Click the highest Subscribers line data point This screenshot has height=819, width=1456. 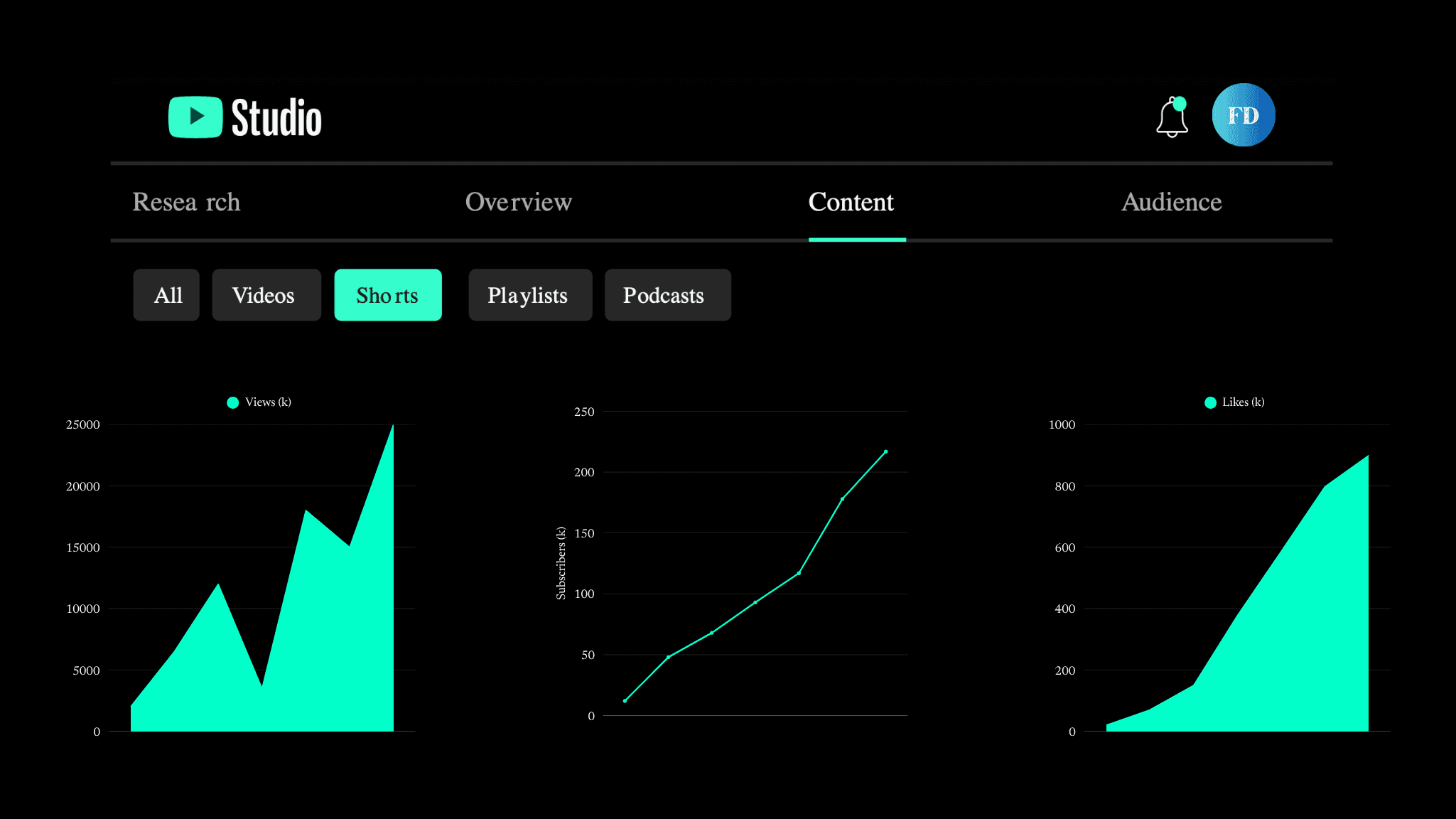(885, 451)
